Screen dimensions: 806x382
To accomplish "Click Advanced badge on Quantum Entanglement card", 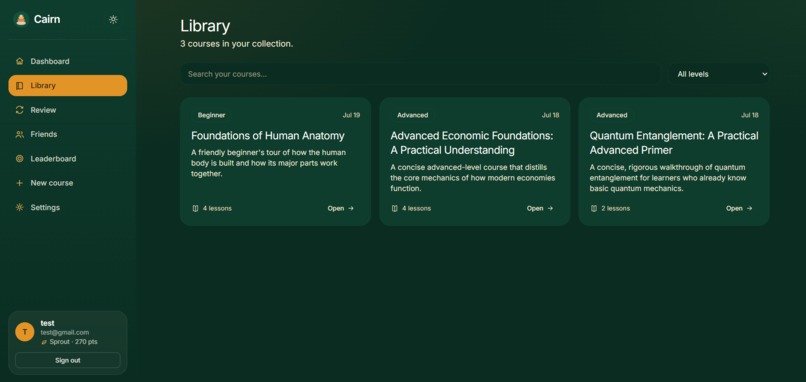I will (612, 115).
